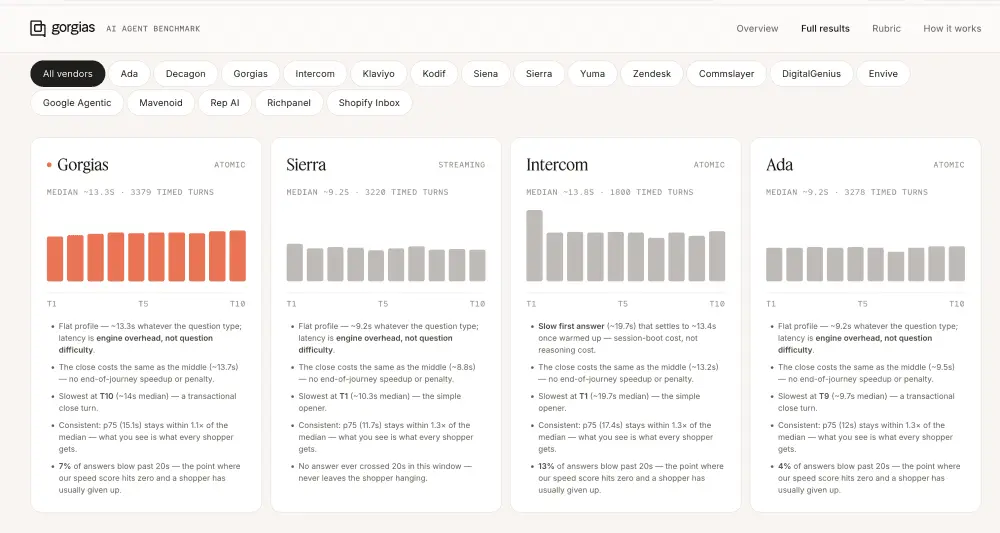Image resolution: width=1000 pixels, height=533 pixels.
Task: Filter by Ada vendor chip
Action: pyautogui.click(x=129, y=74)
